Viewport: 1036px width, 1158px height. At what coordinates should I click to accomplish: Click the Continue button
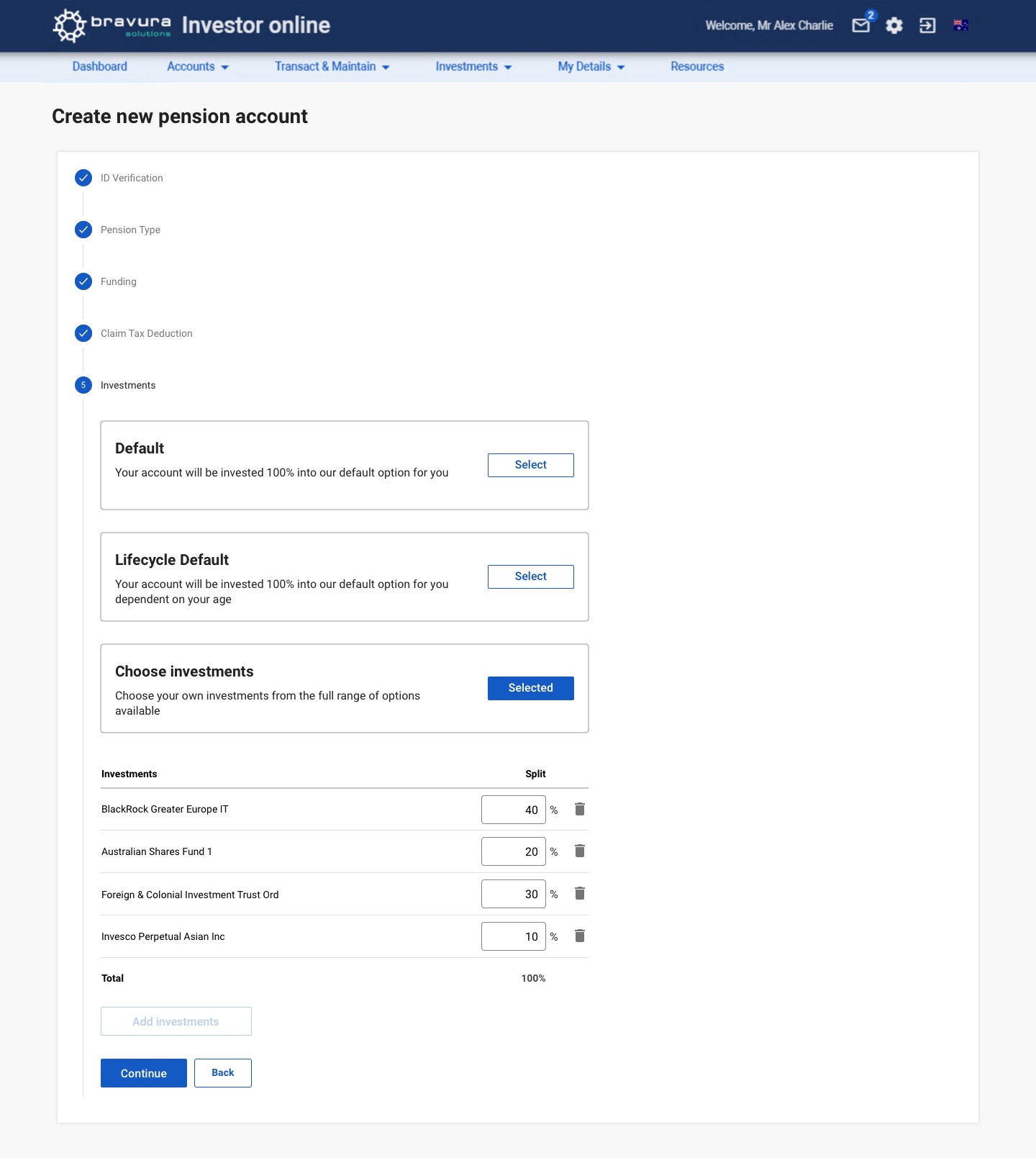[x=144, y=1073]
